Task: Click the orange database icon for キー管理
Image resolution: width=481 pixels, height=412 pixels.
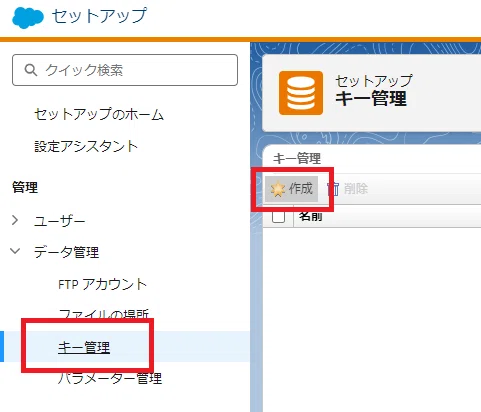Action: pyautogui.click(x=301, y=93)
